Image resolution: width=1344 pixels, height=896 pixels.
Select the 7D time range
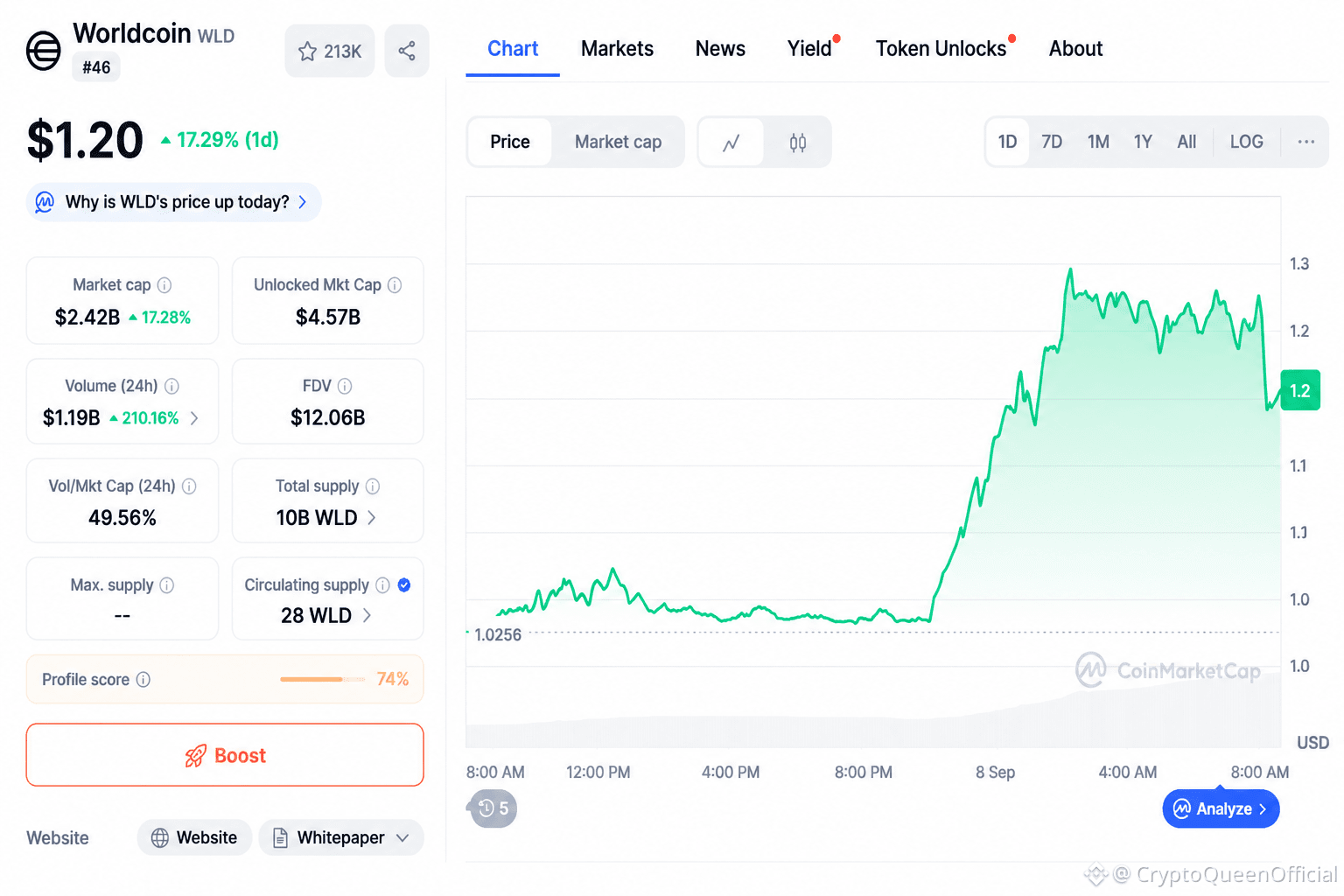point(1052,142)
